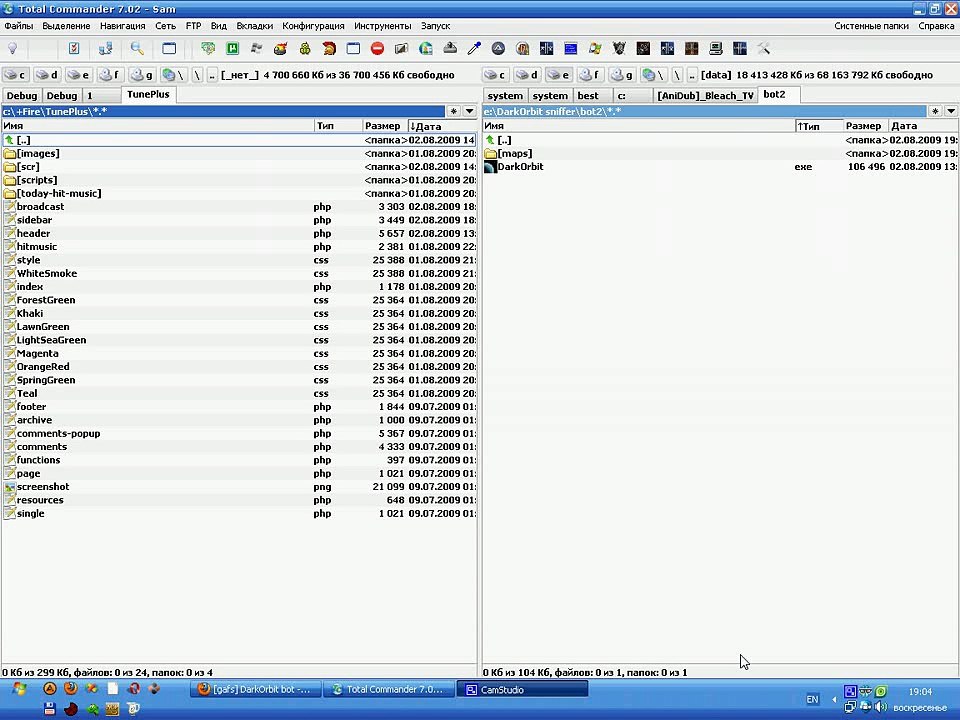Click the network computers toolbar icon

click(x=105, y=48)
